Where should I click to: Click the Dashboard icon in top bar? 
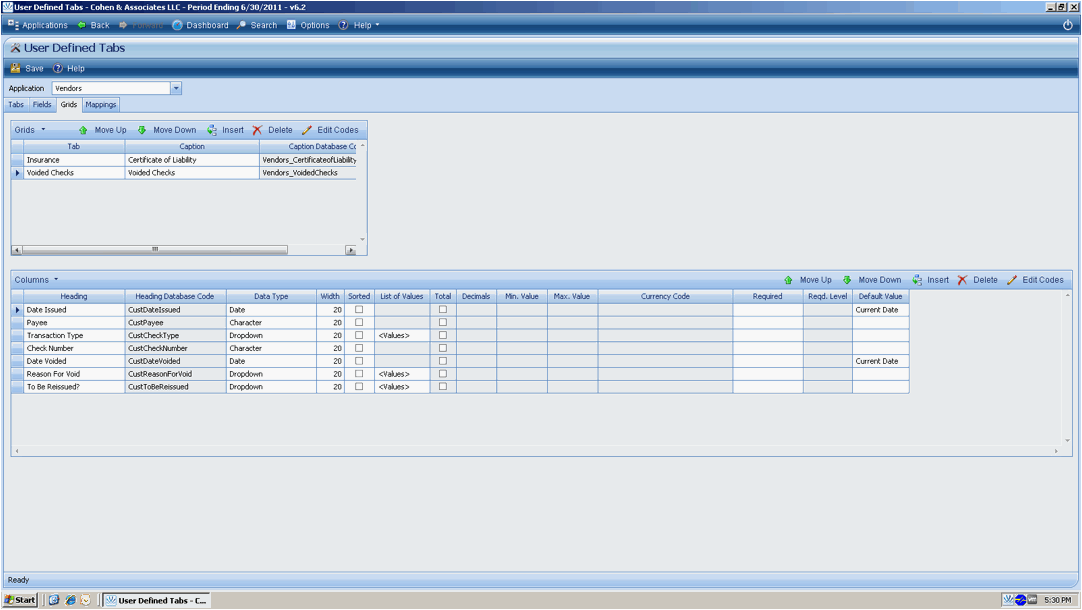click(177, 25)
